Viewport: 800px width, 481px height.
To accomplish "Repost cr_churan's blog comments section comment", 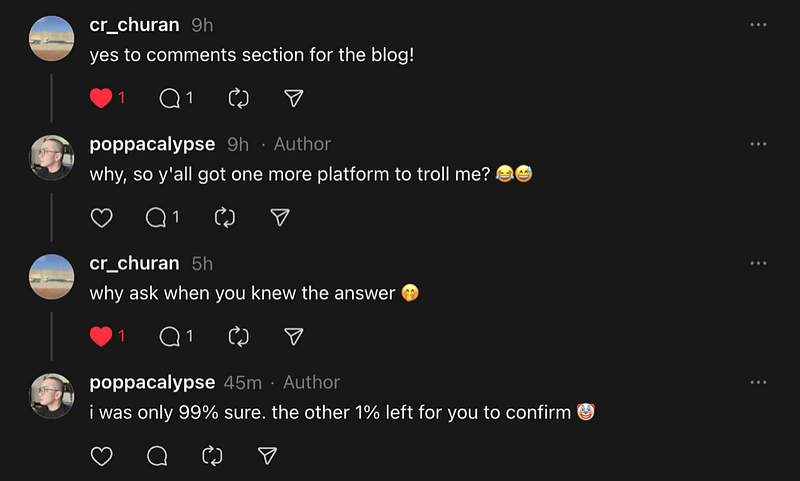I will [x=238, y=98].
